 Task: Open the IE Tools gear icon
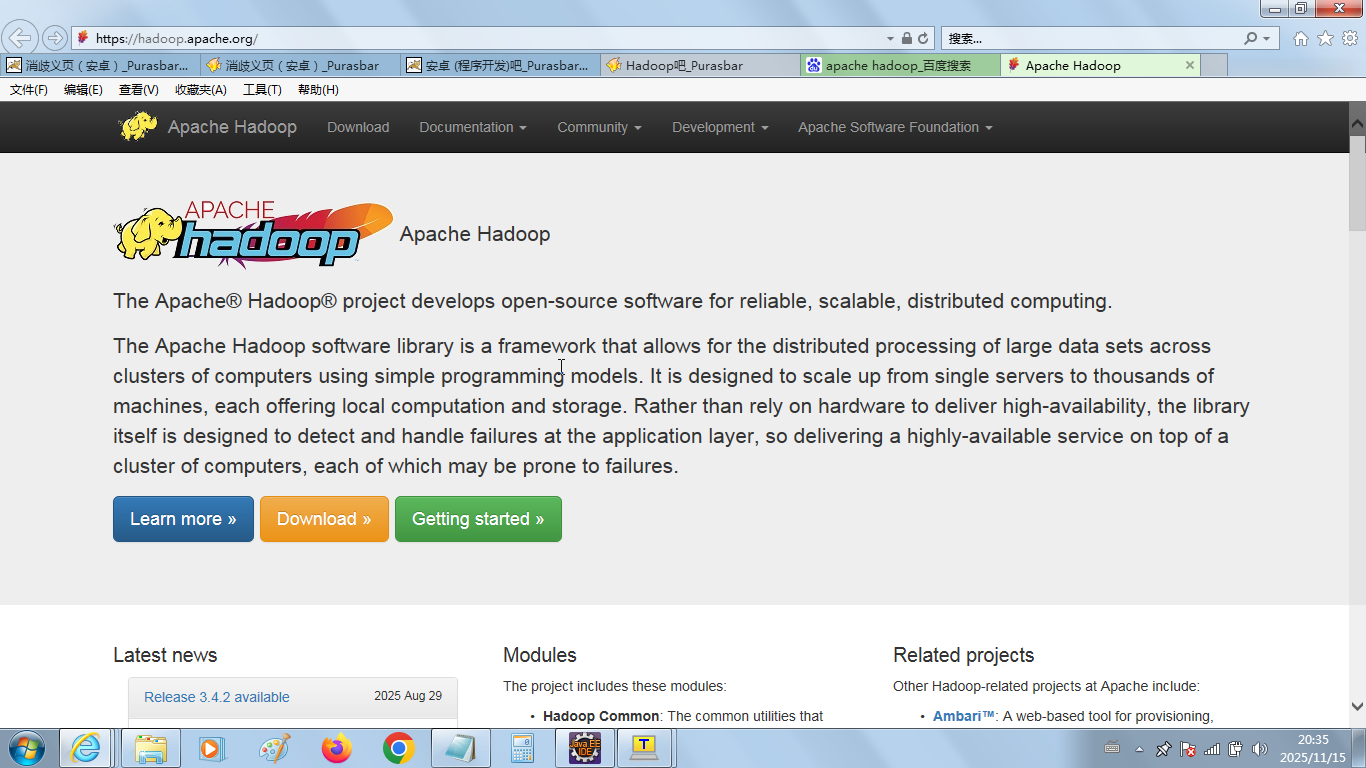click(x=1349, y=39)
